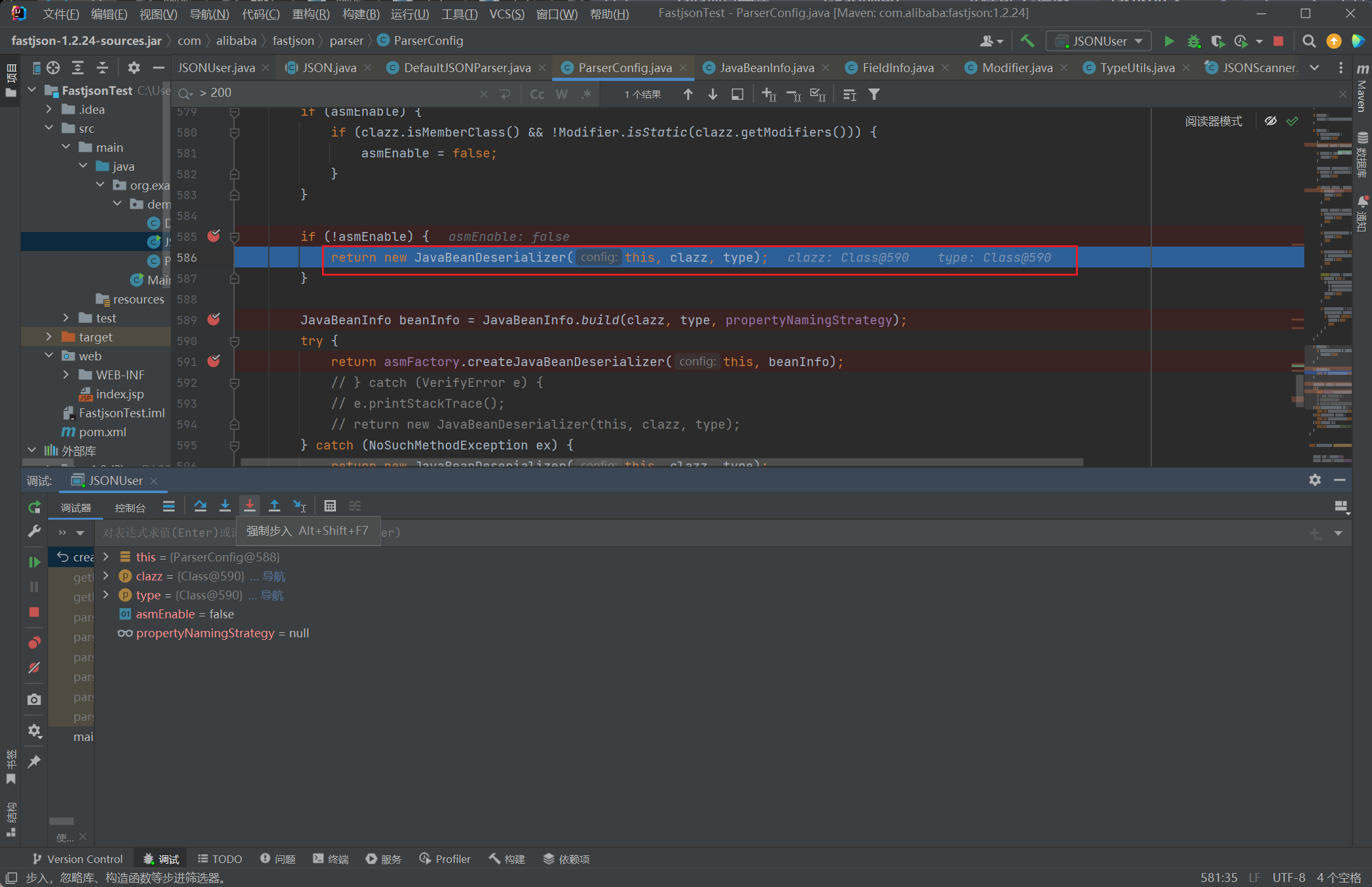Open the Profiler tool window button
Image resolution: width=1372 pixels, height=887 pixels.
point(445,859)
